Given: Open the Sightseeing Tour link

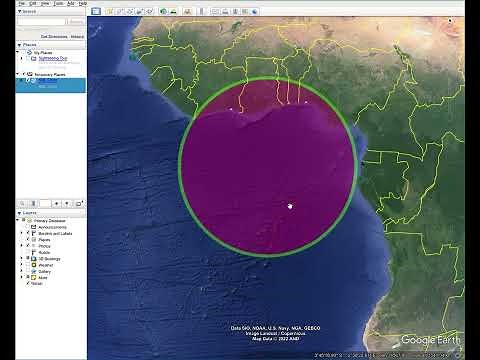Looking at the screenshot, I should (x=53, y=58).
